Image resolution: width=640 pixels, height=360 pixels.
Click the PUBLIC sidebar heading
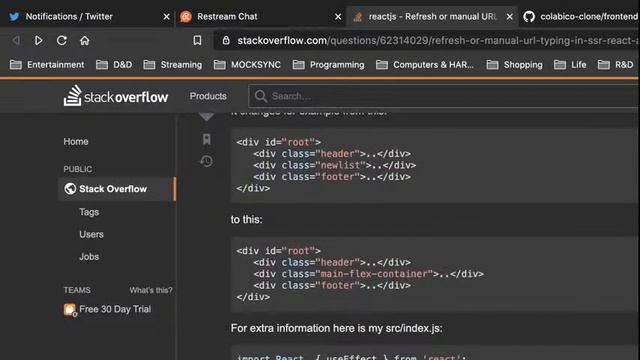(78, 169)
